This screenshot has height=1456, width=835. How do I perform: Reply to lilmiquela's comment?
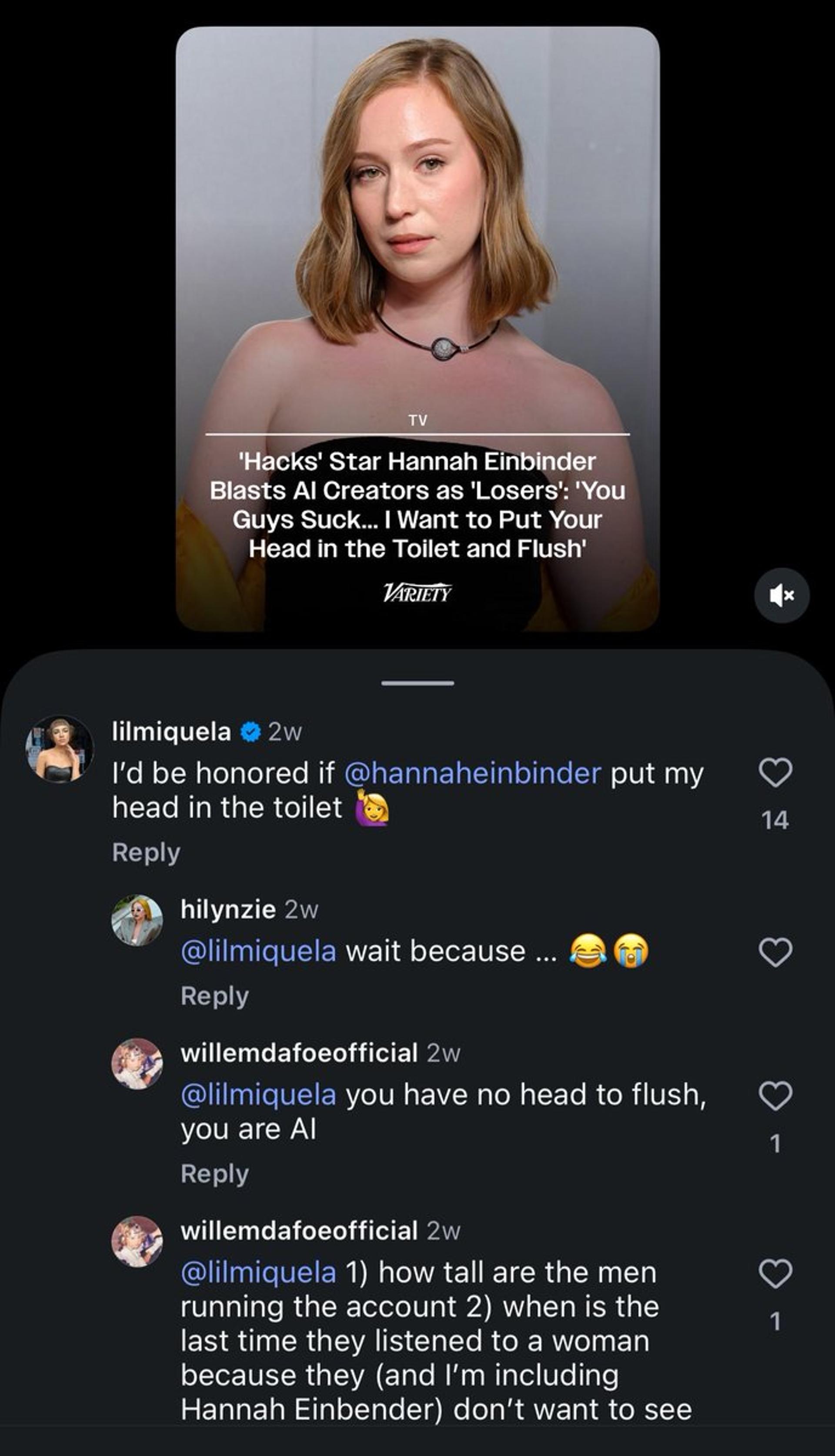point(146,852)
